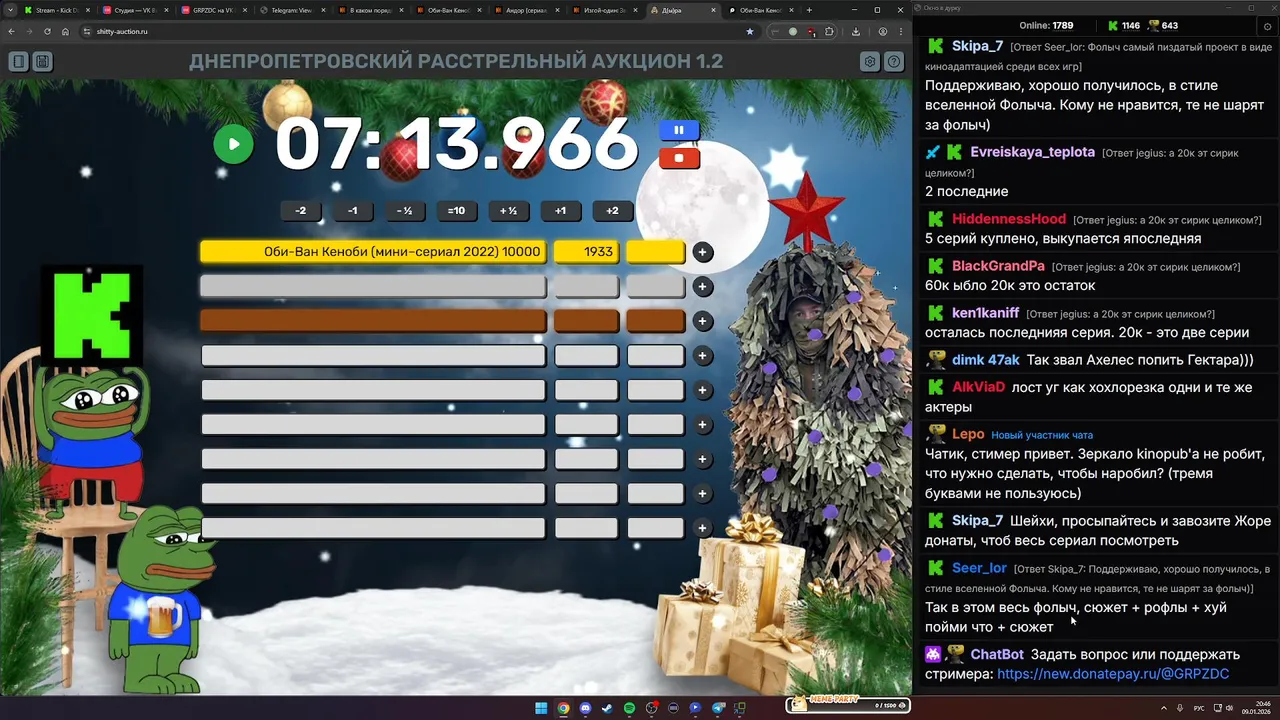Viewport: 1280px width, 720px height.
Task: Open the volume control in system tray
Action: 1230,708
